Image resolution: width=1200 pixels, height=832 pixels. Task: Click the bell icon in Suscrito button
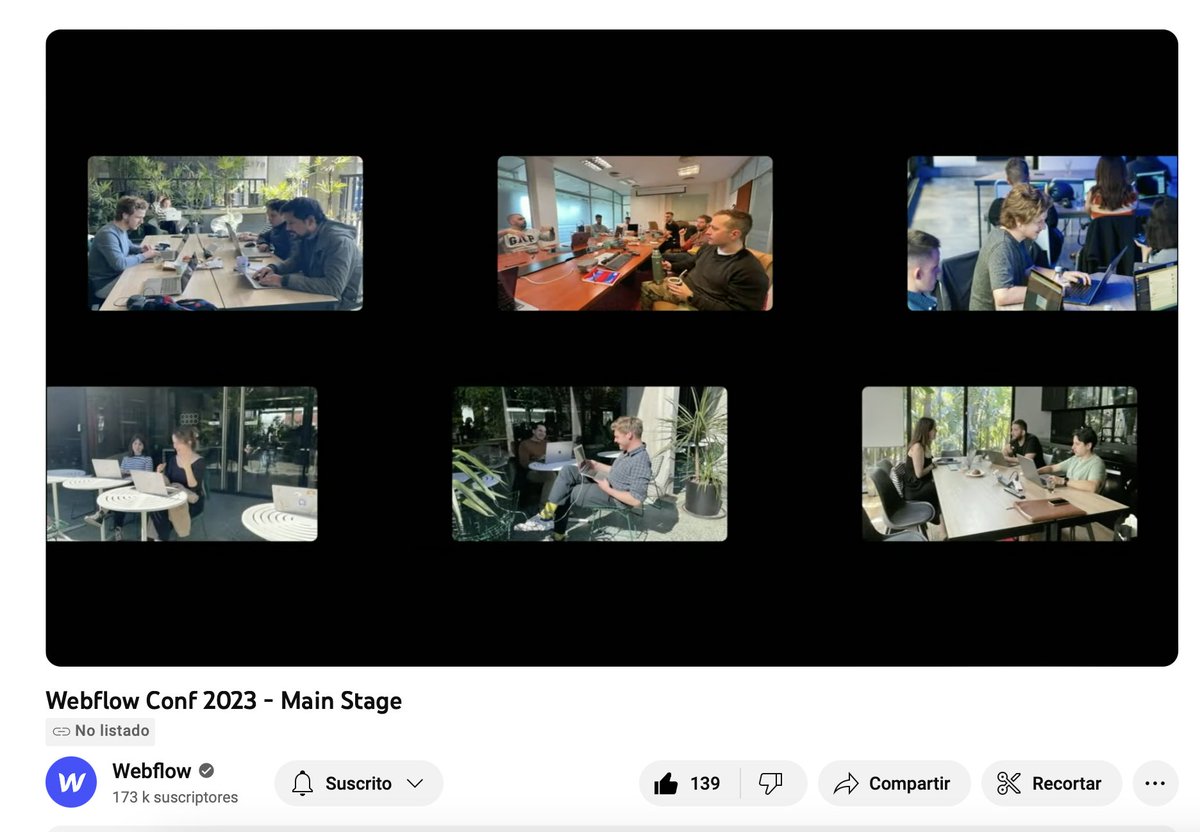[303, 784]
